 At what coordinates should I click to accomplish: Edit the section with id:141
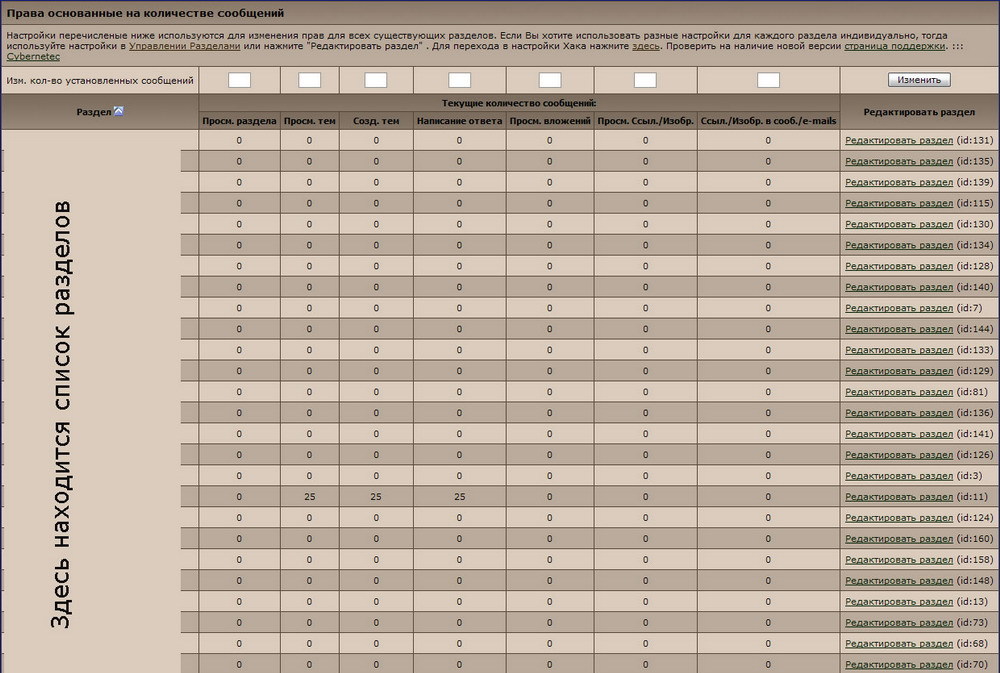tap(899, 434)
